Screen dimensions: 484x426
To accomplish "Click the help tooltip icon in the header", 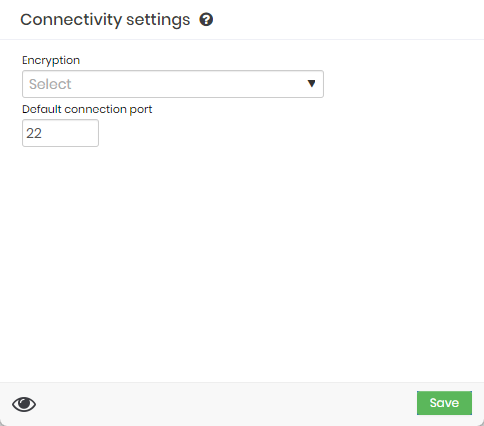I will point(206,20).
